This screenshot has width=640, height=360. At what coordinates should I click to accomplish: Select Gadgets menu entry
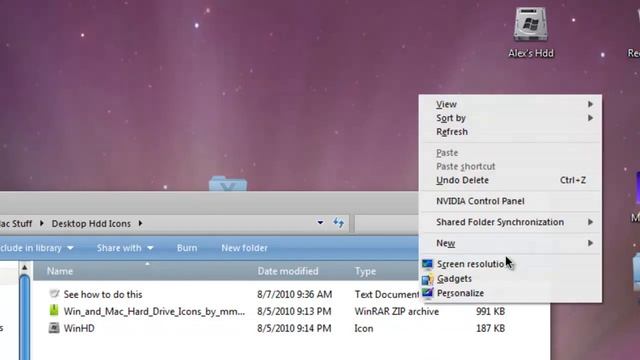coord(510,279)
